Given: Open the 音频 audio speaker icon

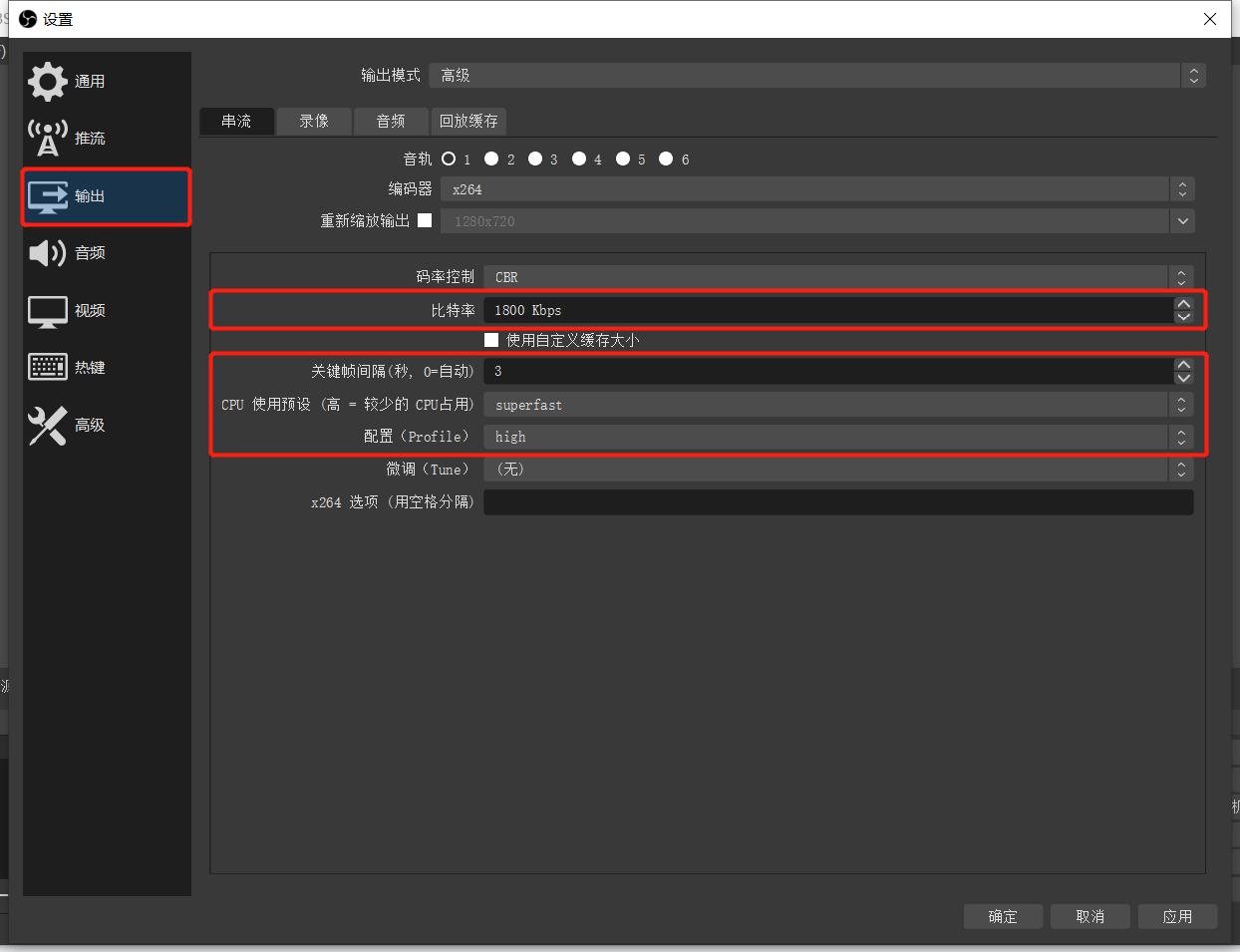Looking at the screenshot, I should click(x=47, y=252).
